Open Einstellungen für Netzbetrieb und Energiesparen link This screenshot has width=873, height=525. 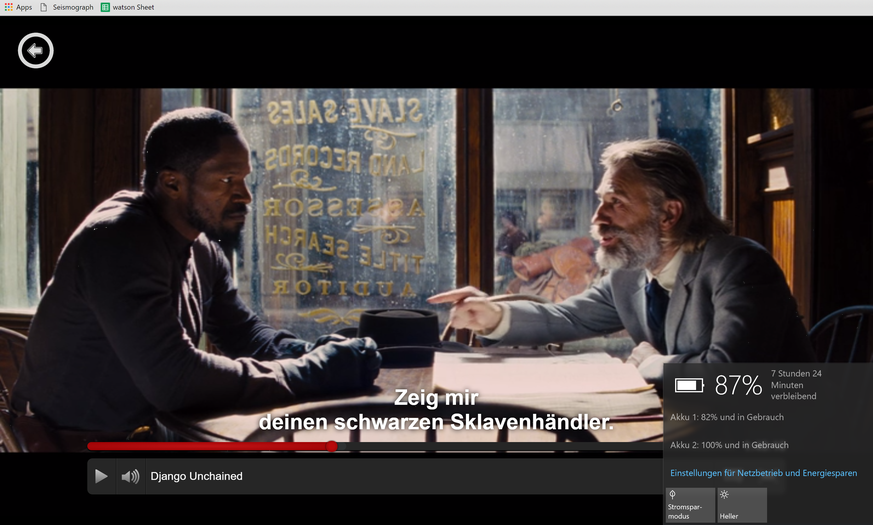[x=763, y=473]
